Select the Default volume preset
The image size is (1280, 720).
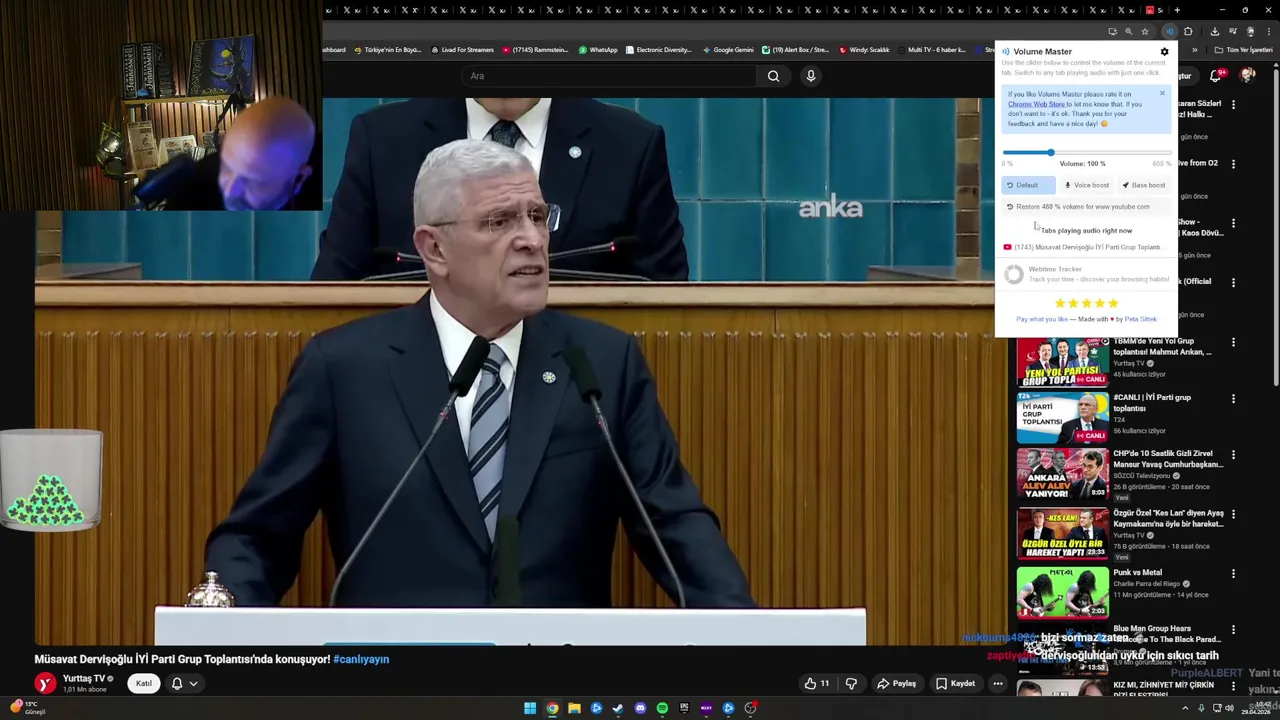tap(1028, 185)
